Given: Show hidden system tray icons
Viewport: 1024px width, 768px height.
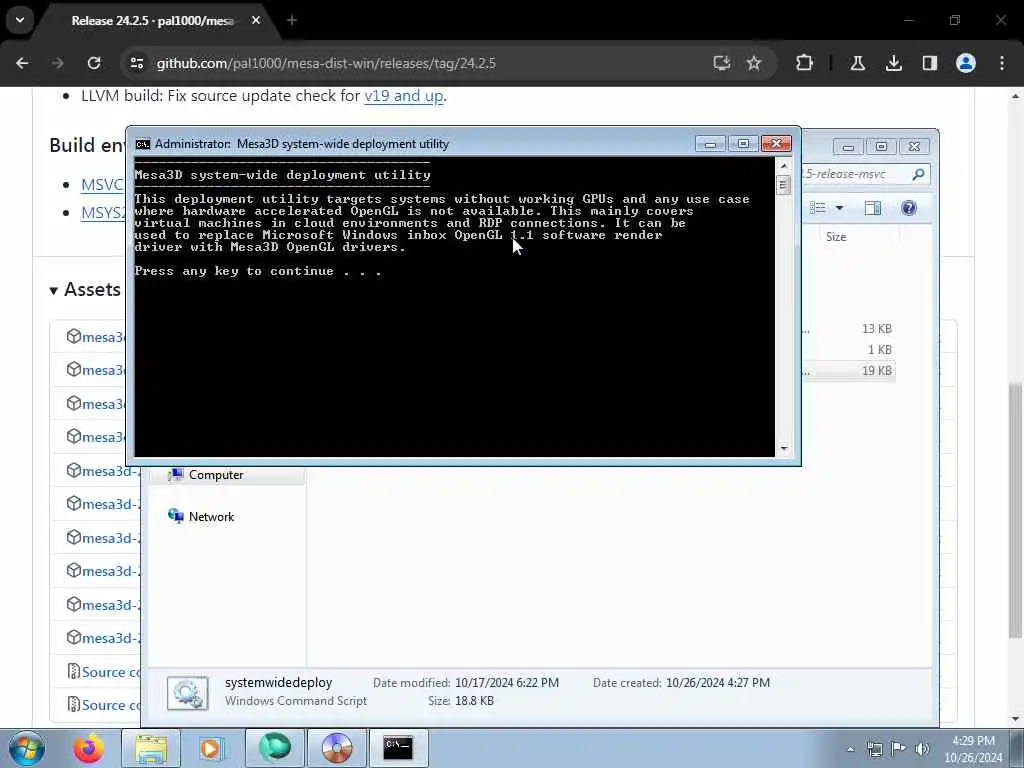Looking at the screenshot, I should pos(850,749).
